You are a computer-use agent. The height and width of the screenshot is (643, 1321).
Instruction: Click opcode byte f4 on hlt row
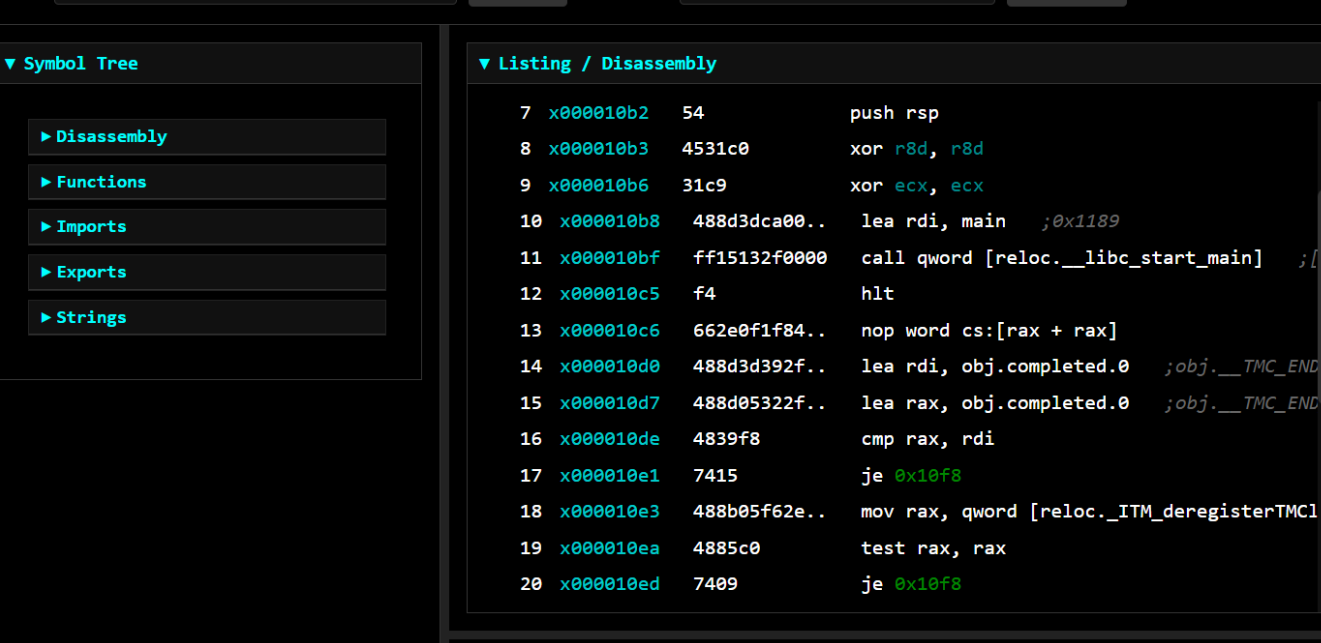point(704,294)
